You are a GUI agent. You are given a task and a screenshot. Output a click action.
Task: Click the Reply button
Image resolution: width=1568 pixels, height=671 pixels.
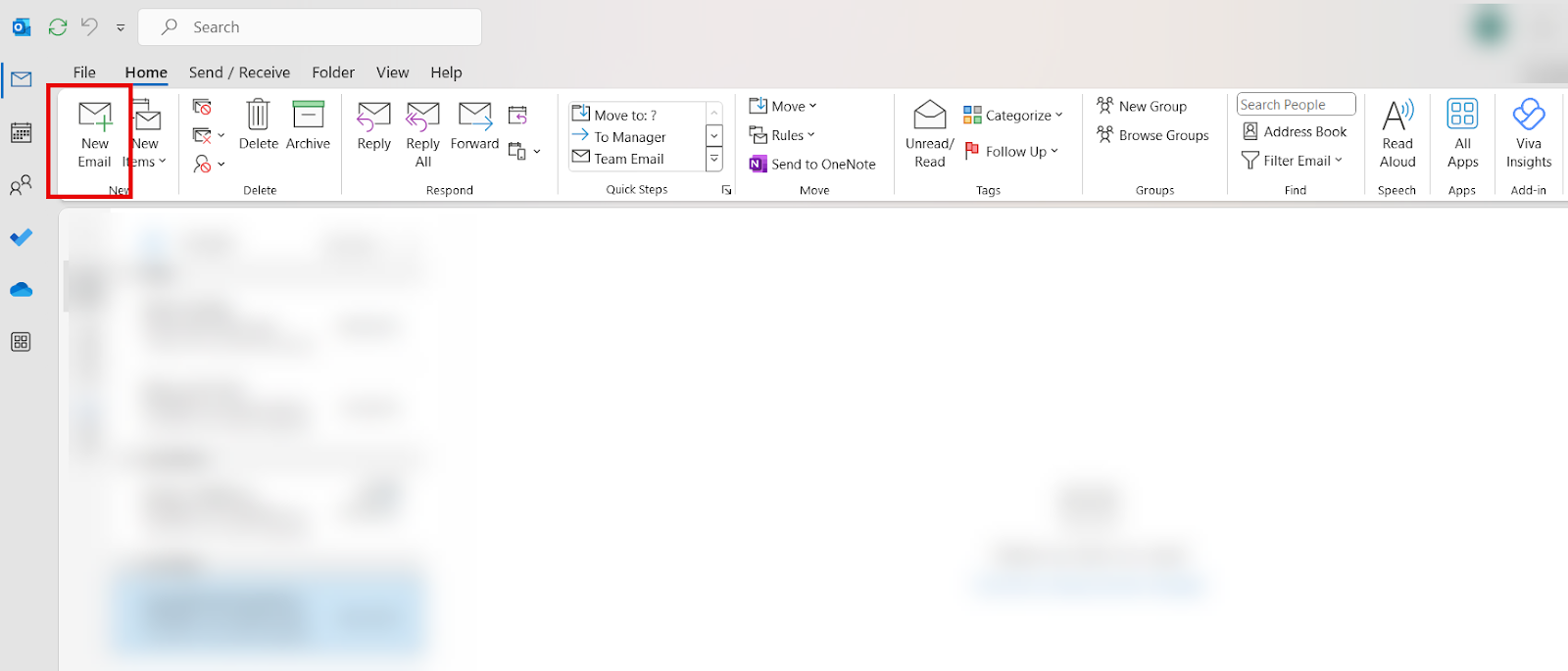[x=373, y=125]
